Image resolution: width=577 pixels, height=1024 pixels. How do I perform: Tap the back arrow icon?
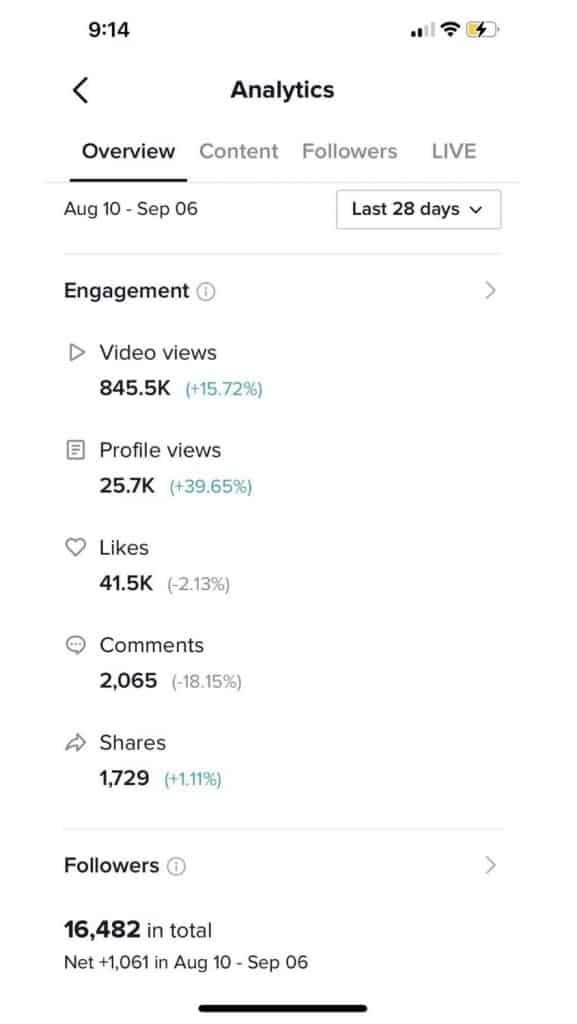(x=80, y=89)
